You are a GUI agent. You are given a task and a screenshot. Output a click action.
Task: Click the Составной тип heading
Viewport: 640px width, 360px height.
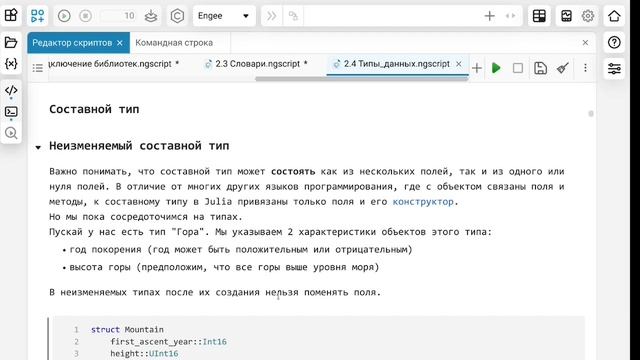[x=94, y=109]
